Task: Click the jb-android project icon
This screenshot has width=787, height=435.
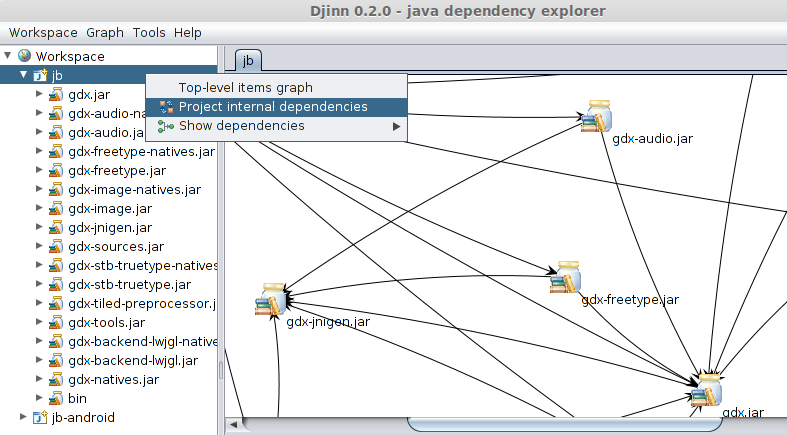Action: click(40, 417)
